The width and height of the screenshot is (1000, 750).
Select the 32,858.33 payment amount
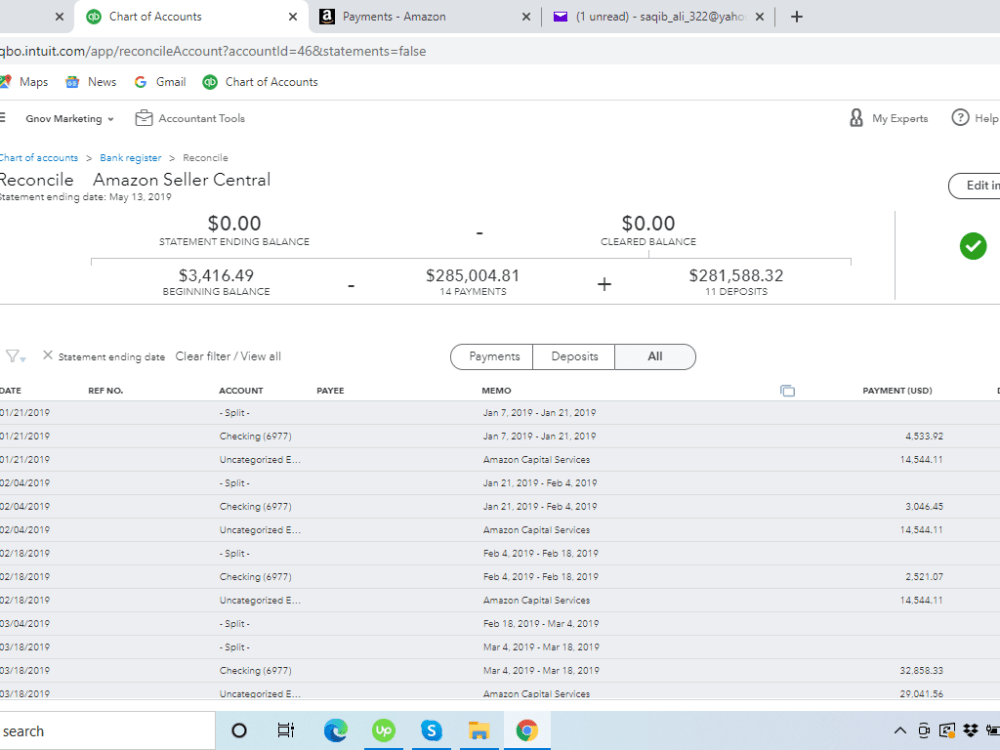tap(921, 670)
